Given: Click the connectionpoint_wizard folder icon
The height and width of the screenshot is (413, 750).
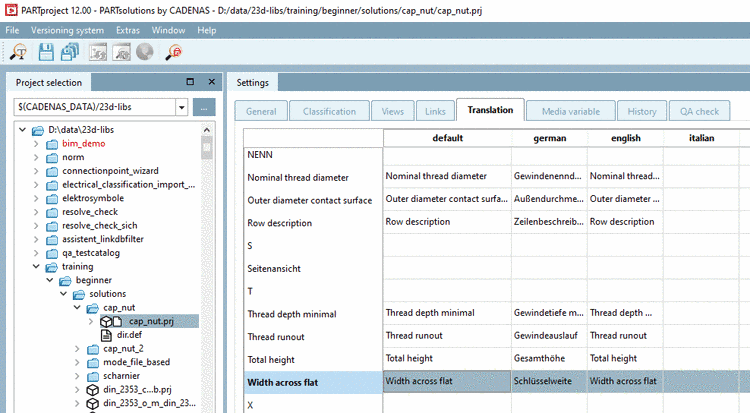Looking at the screenshot, I should click(x=52, y=171).
